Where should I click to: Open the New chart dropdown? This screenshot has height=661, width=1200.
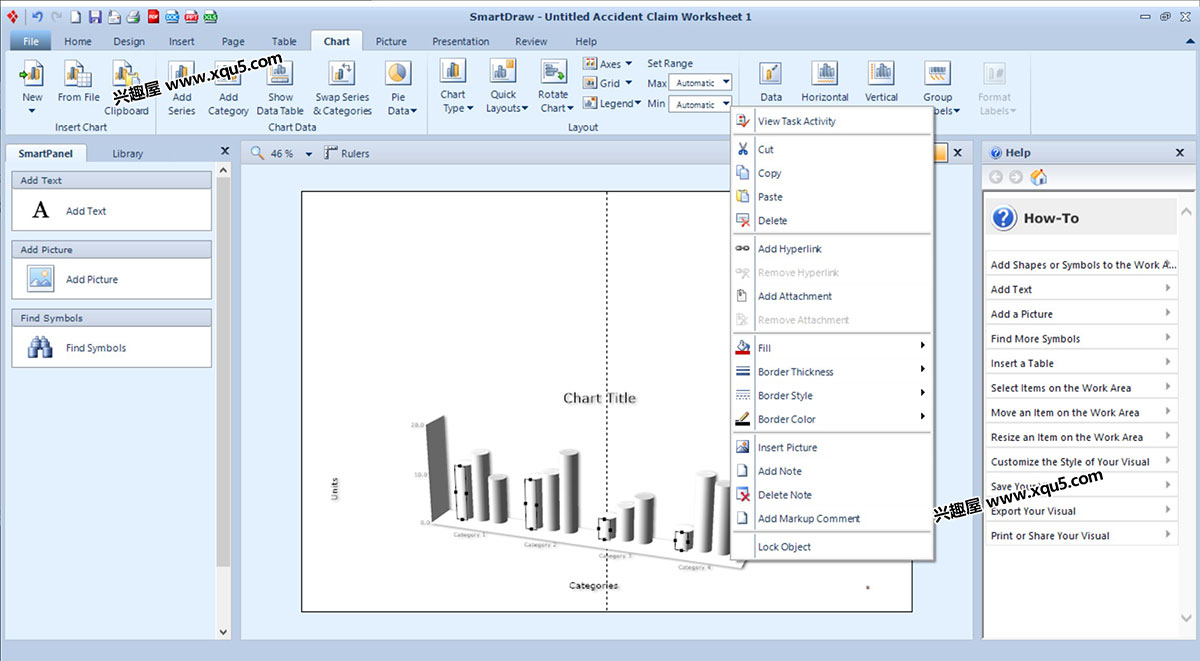[32, 111]
